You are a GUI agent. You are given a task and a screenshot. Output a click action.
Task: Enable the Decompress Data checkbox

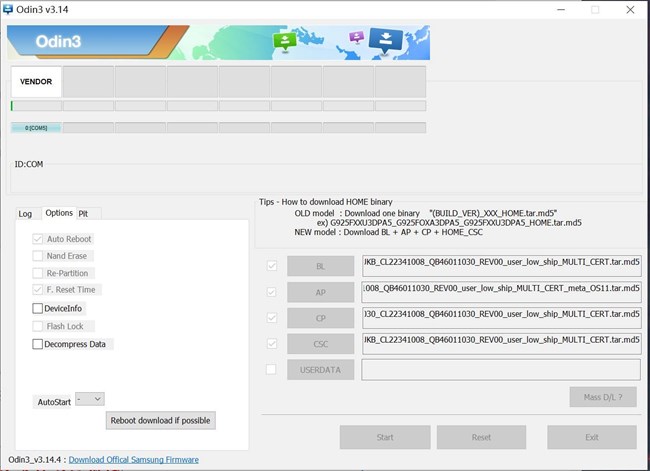click(38, 344)
